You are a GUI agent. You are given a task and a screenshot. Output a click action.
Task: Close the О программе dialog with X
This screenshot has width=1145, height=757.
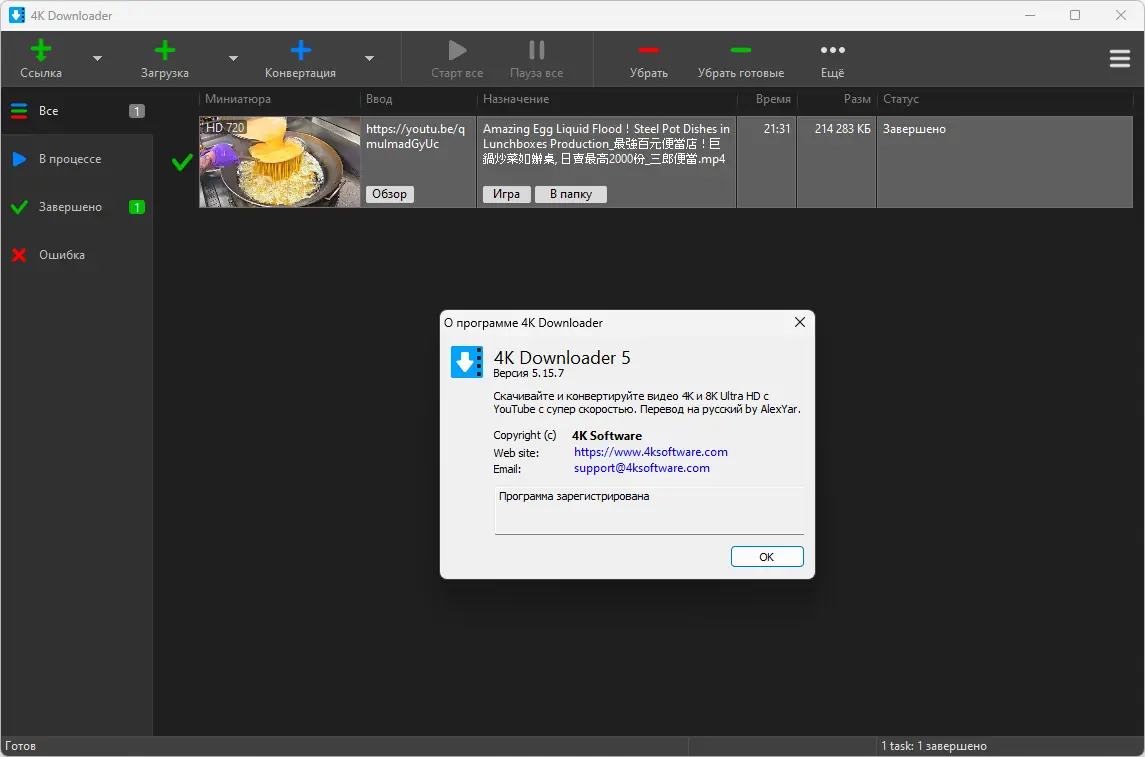tap(800, 322)
